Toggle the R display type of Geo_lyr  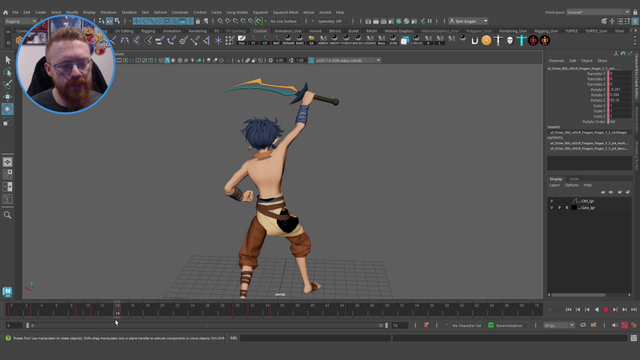coord(567,208)
